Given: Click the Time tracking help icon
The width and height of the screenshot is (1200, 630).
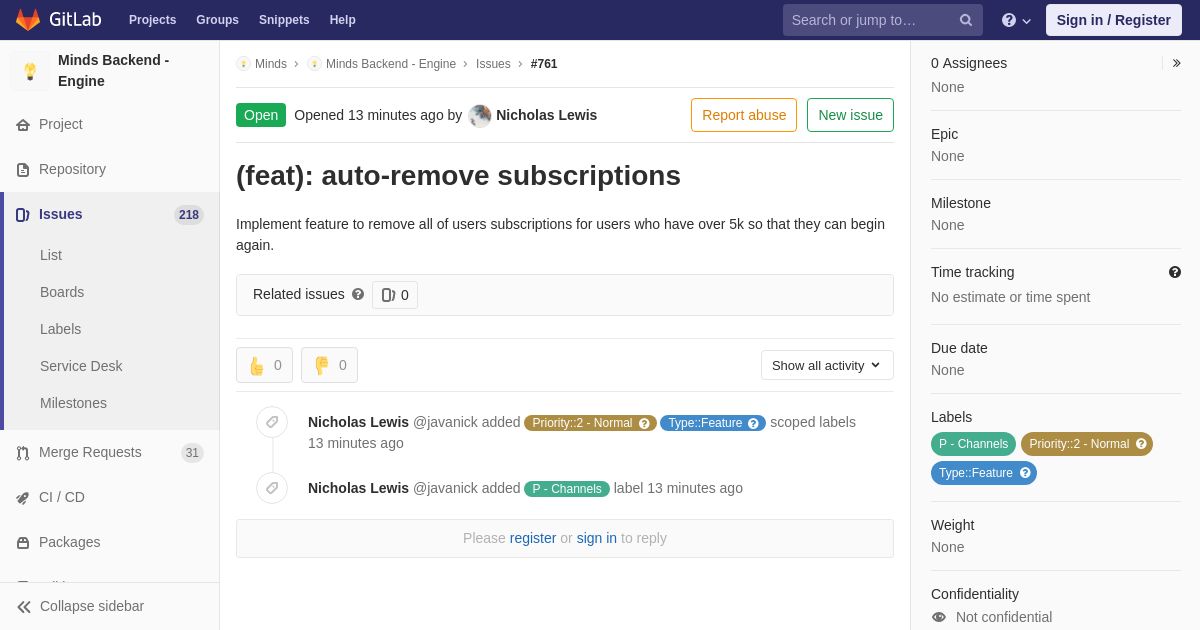Looking at the screenshot, I should (x=1174, y=272).
